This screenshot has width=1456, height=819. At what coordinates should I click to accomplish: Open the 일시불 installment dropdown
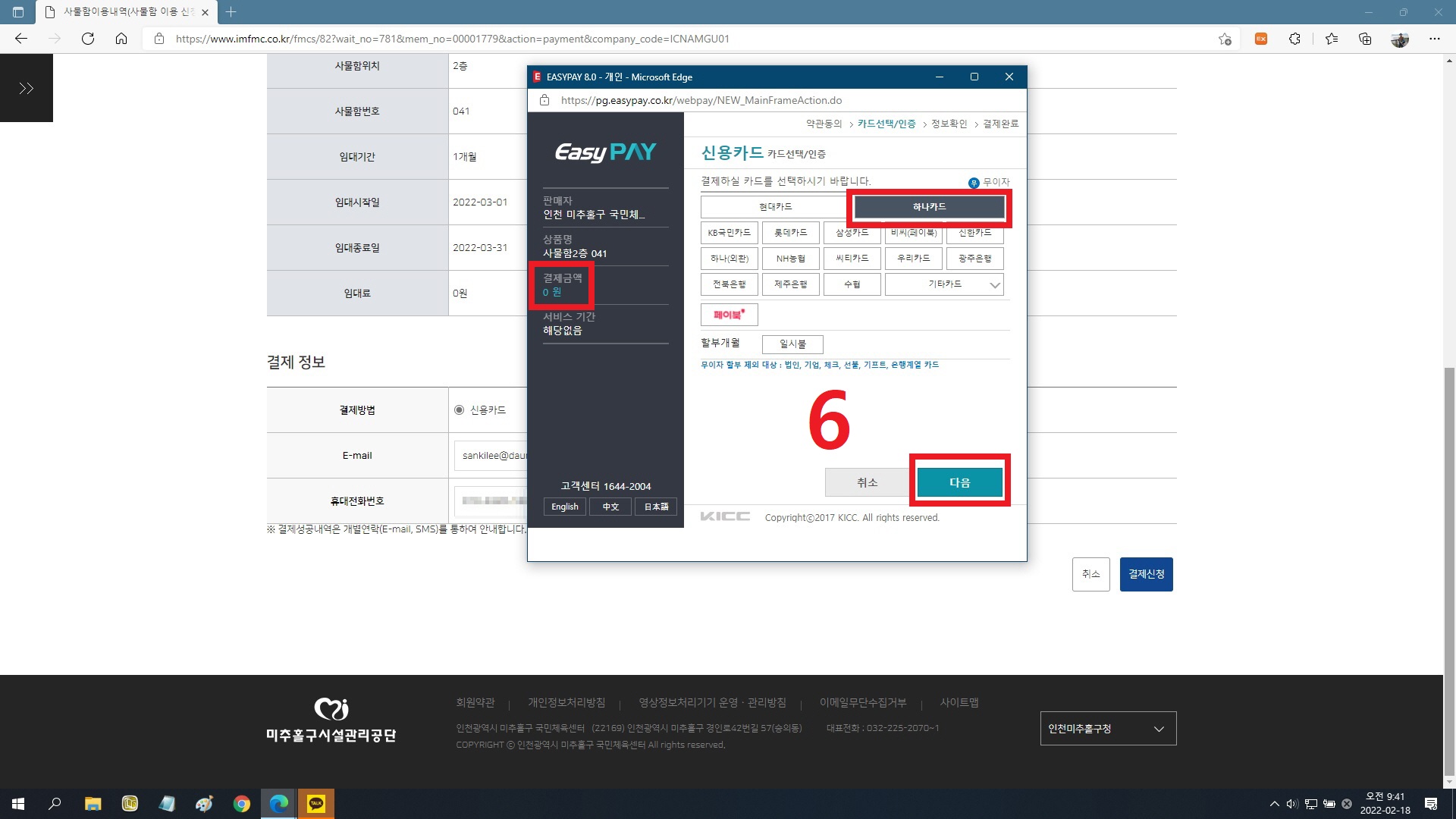point(792,344)
